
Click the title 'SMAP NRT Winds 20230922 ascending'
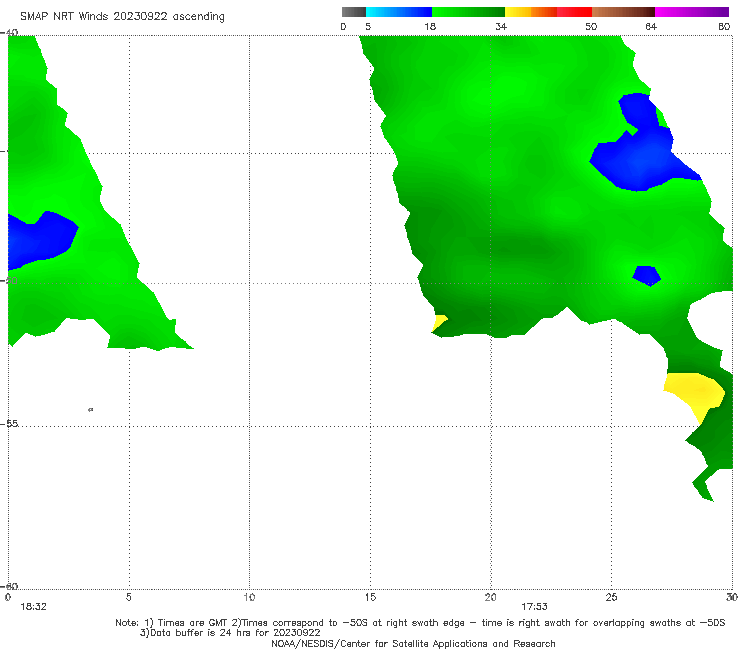[x=122, y=16]
